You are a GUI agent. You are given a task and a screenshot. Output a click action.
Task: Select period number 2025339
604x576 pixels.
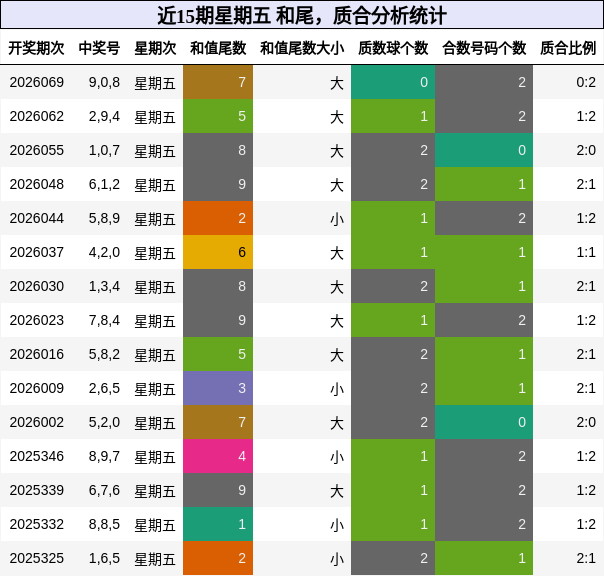pyautogui.click(x=37, y=490)
